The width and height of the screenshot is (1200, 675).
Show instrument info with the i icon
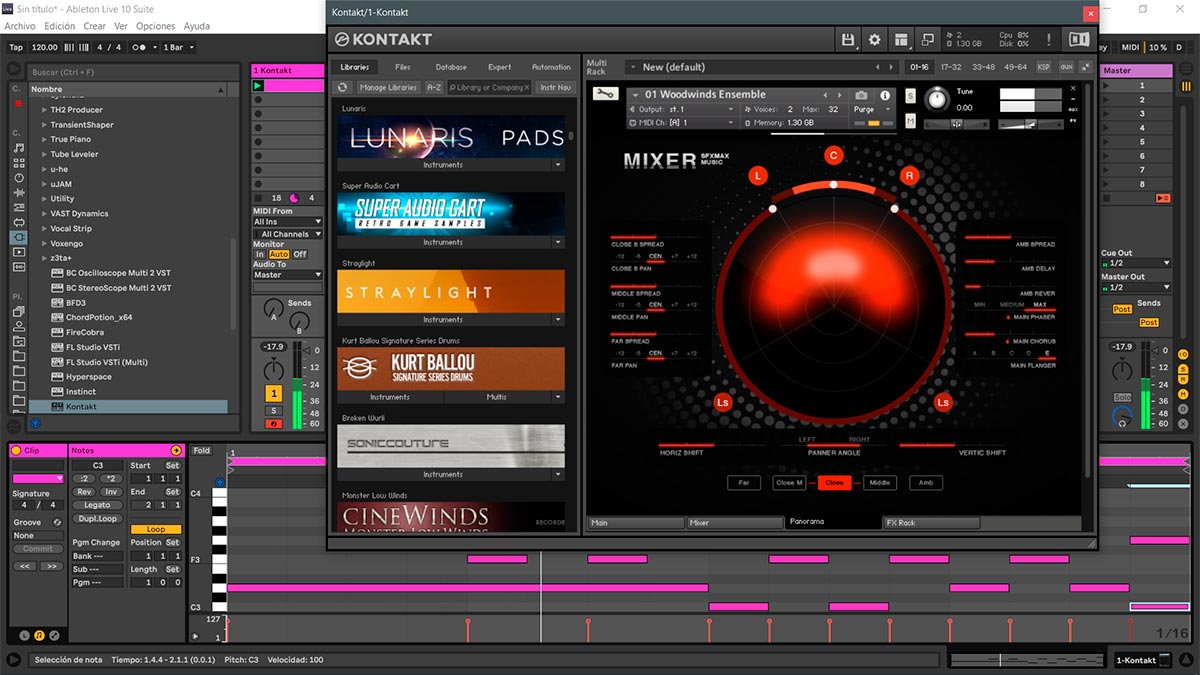coord(885,95)
